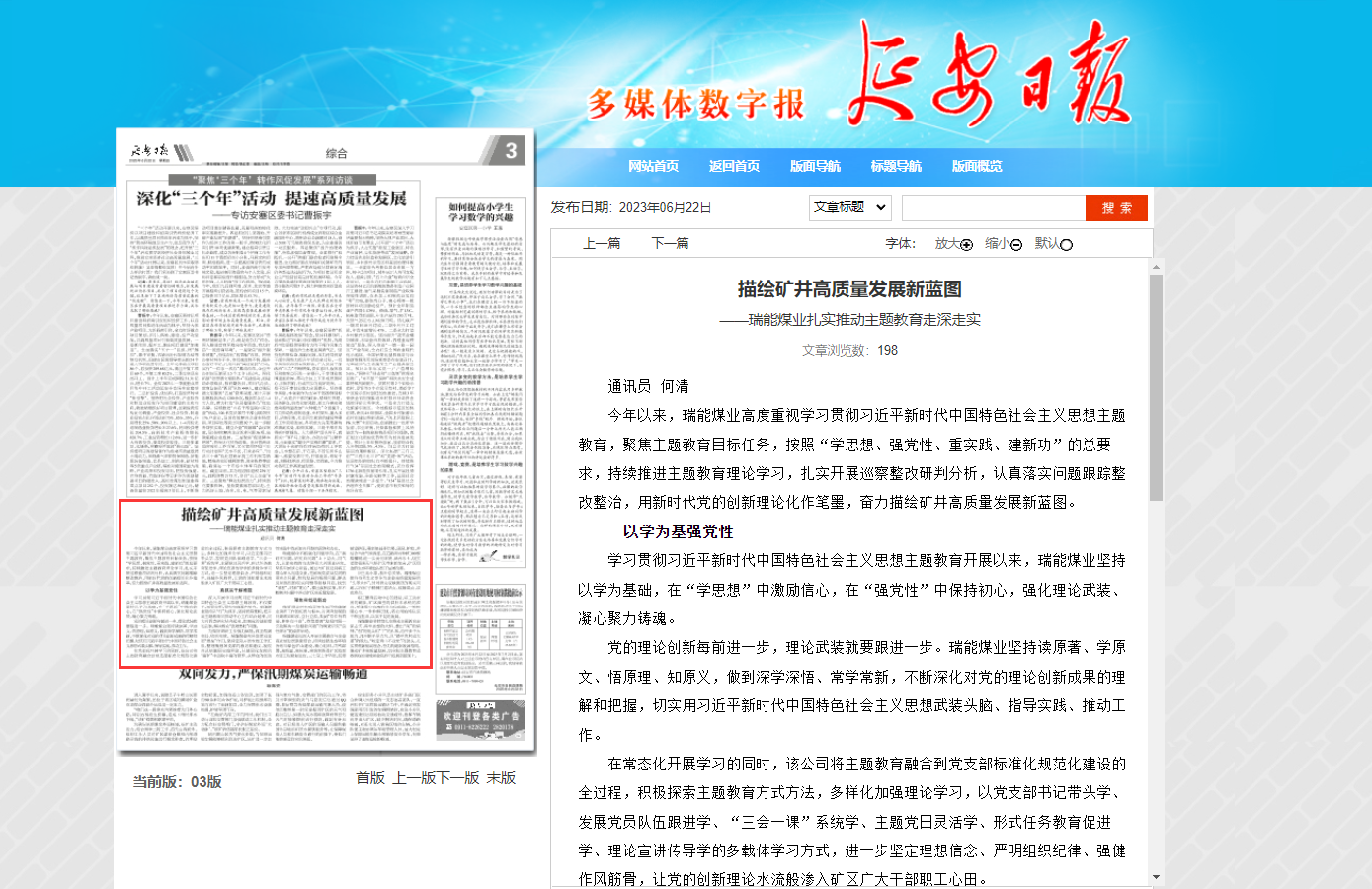This screenshot has height=889, width=1372.
Task: Open 网站首页 in the navigation bar
Action: click(x=653, y=166)
